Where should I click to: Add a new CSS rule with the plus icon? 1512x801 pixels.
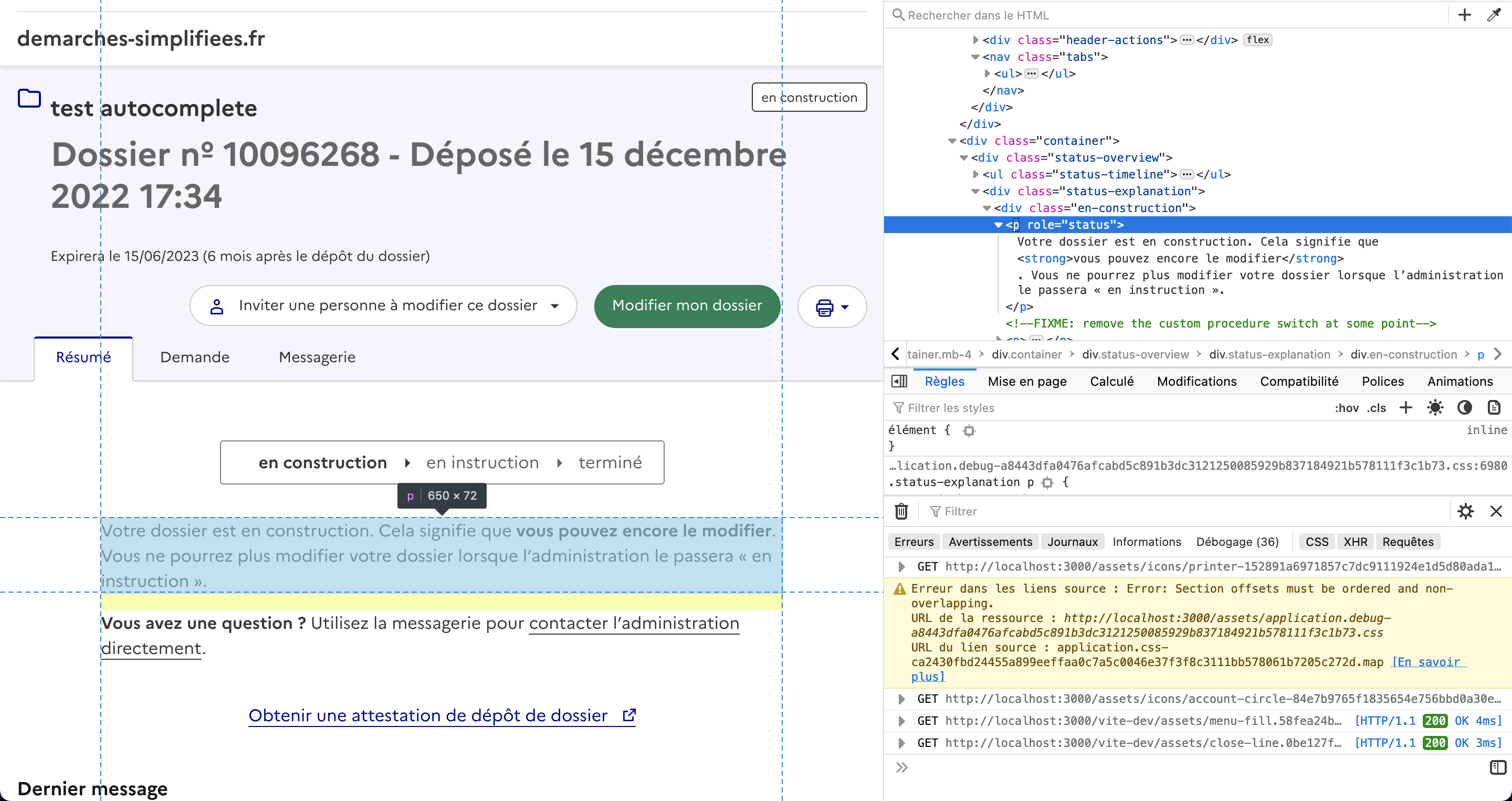pyautogui.click(x=1405, y=407)
